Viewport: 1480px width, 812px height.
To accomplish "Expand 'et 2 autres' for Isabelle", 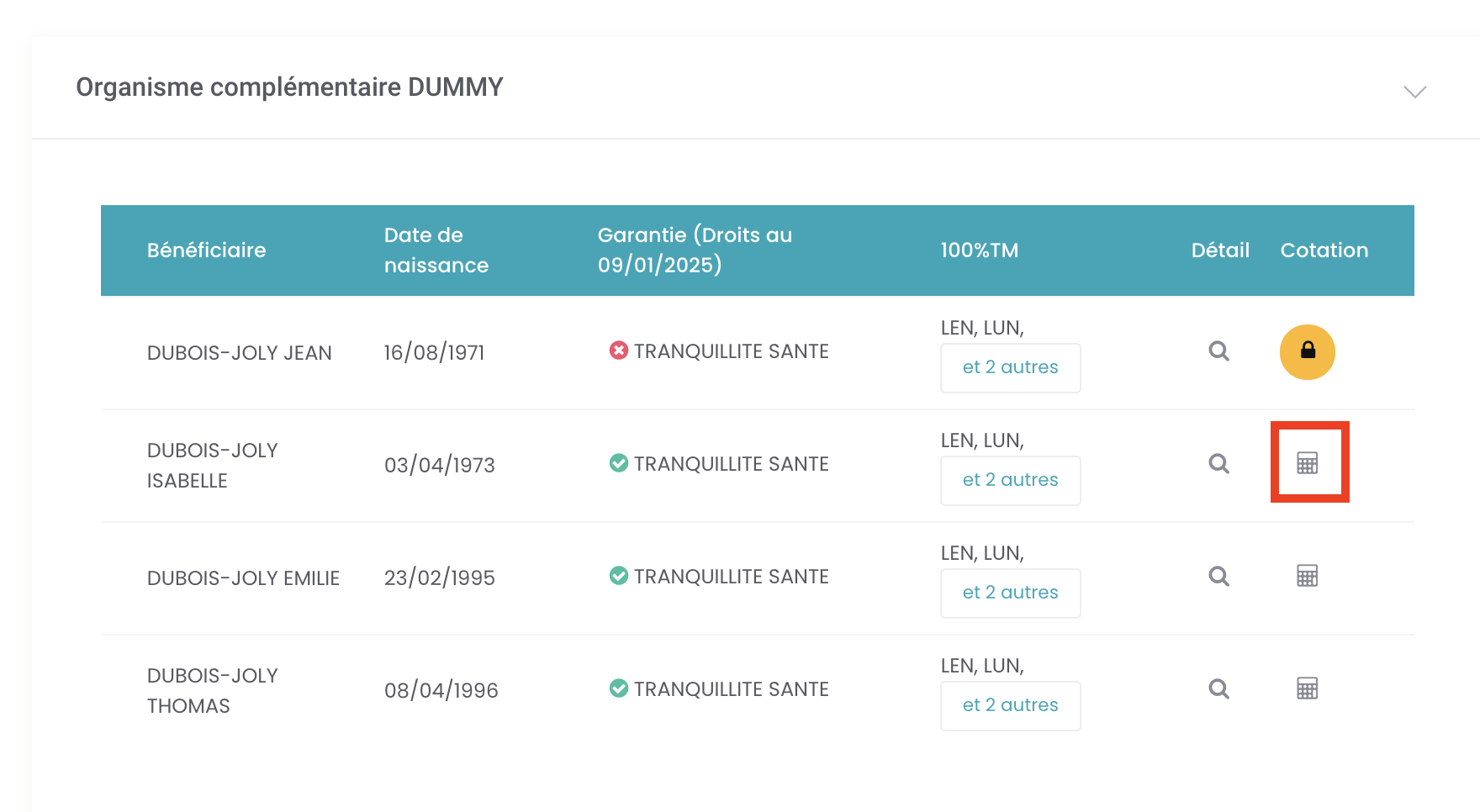I will pos(1011,481).
